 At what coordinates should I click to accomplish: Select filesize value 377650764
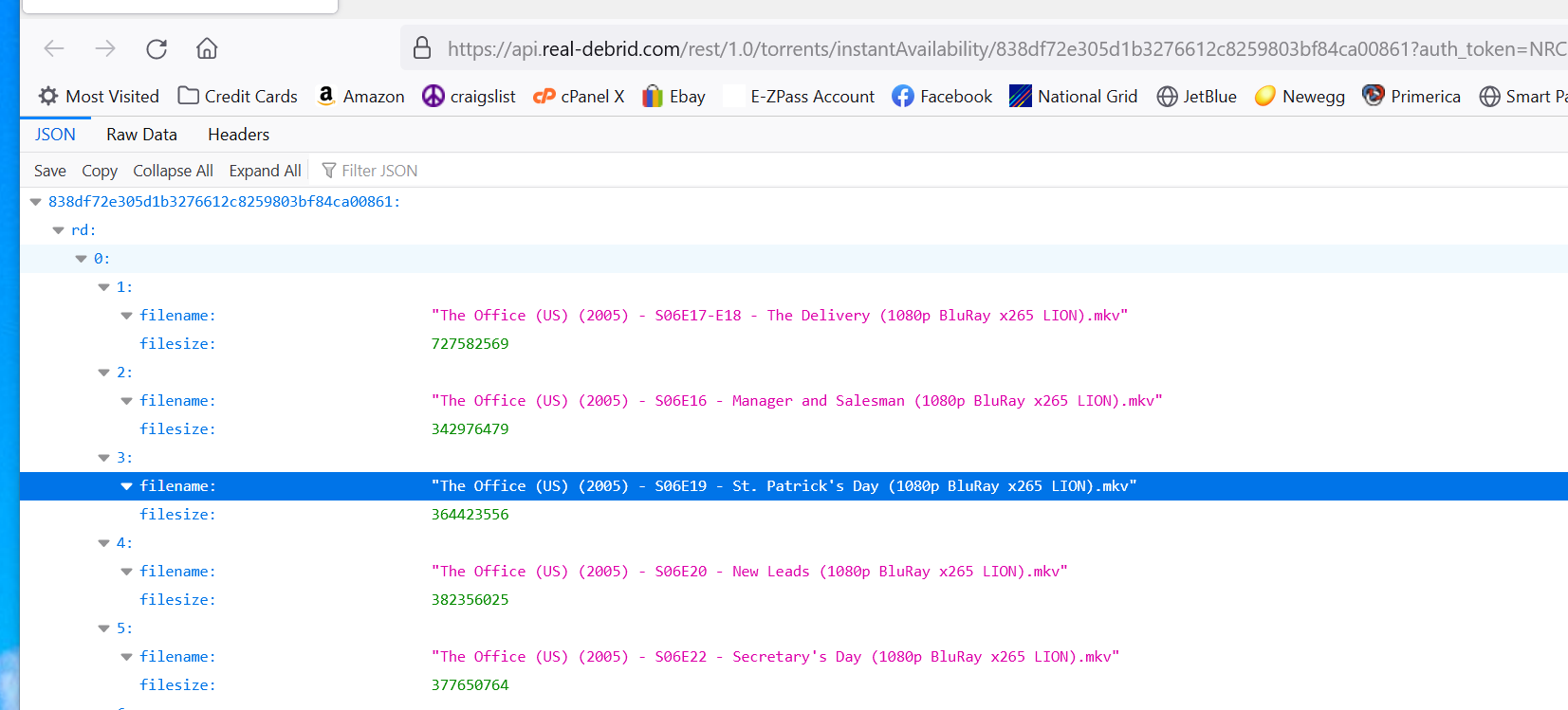point(470,685)
